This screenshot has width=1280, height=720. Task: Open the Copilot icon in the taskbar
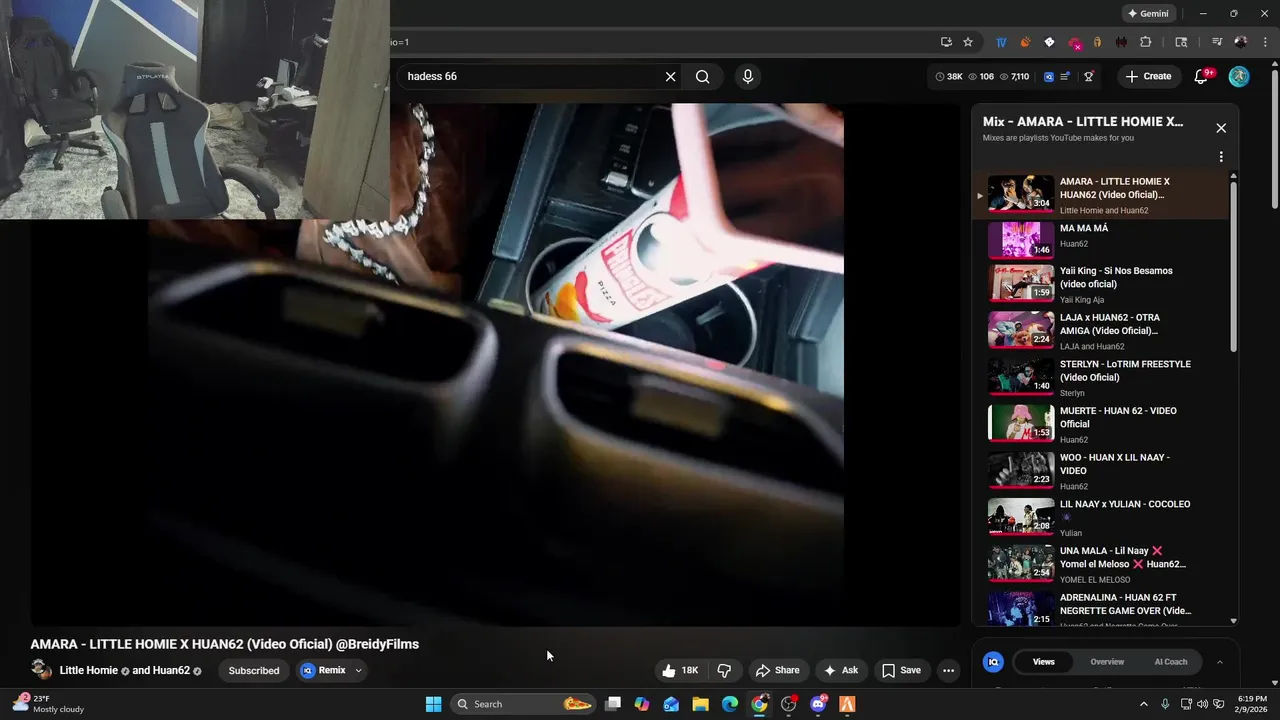pos(642,704)
